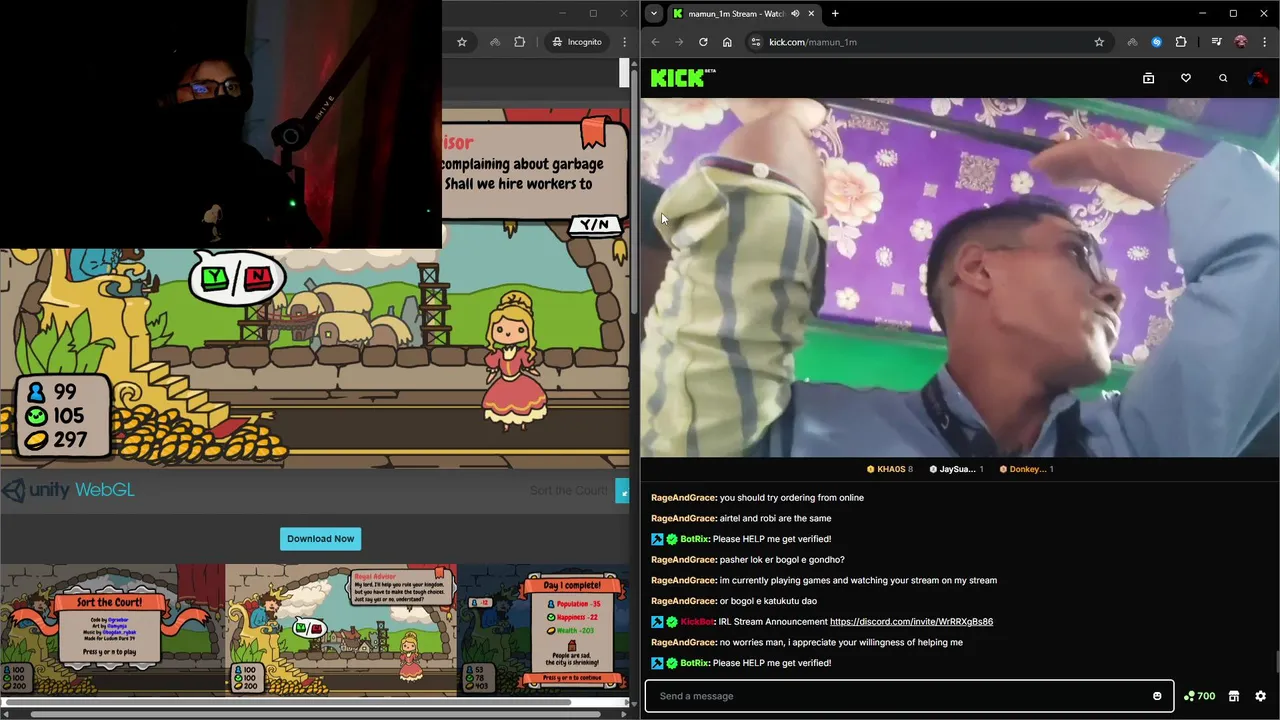The width and height of the screenshot is (1280, 720).
Task: Click the population value 99 in game
Action: click(65, 392)
